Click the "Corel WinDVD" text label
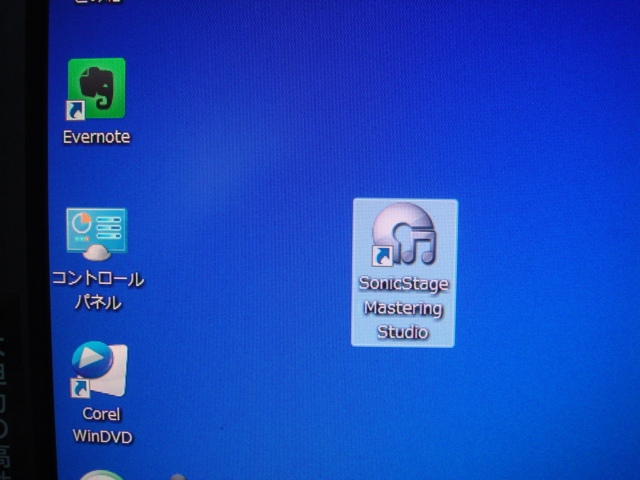 point(101,425)
